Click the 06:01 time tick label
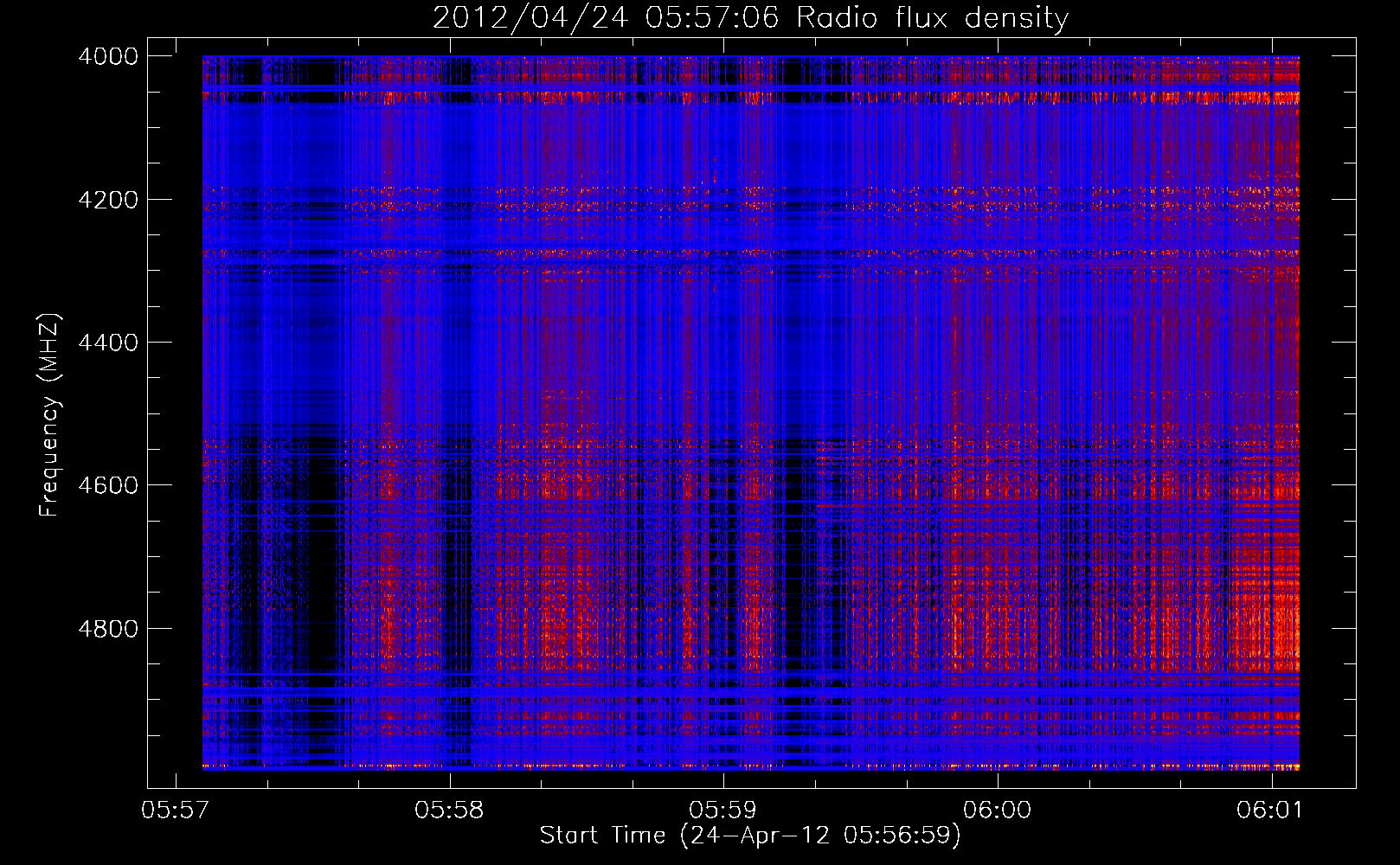 pyautogui.click(x=1270, y=811)
